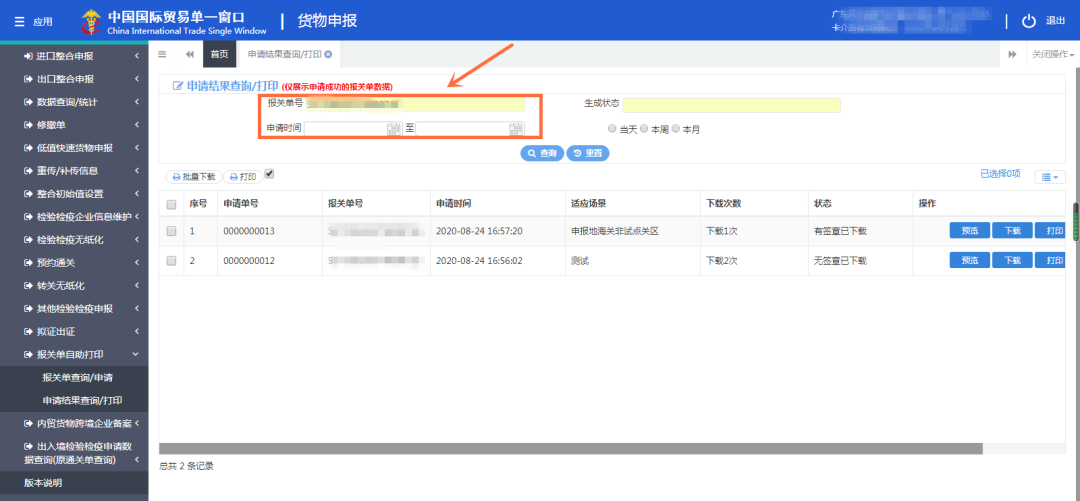Expand 其他检验检疫申报 menu
This screenshot has height=501, width=1080.
pyautogui.click(x=74, y=309)
